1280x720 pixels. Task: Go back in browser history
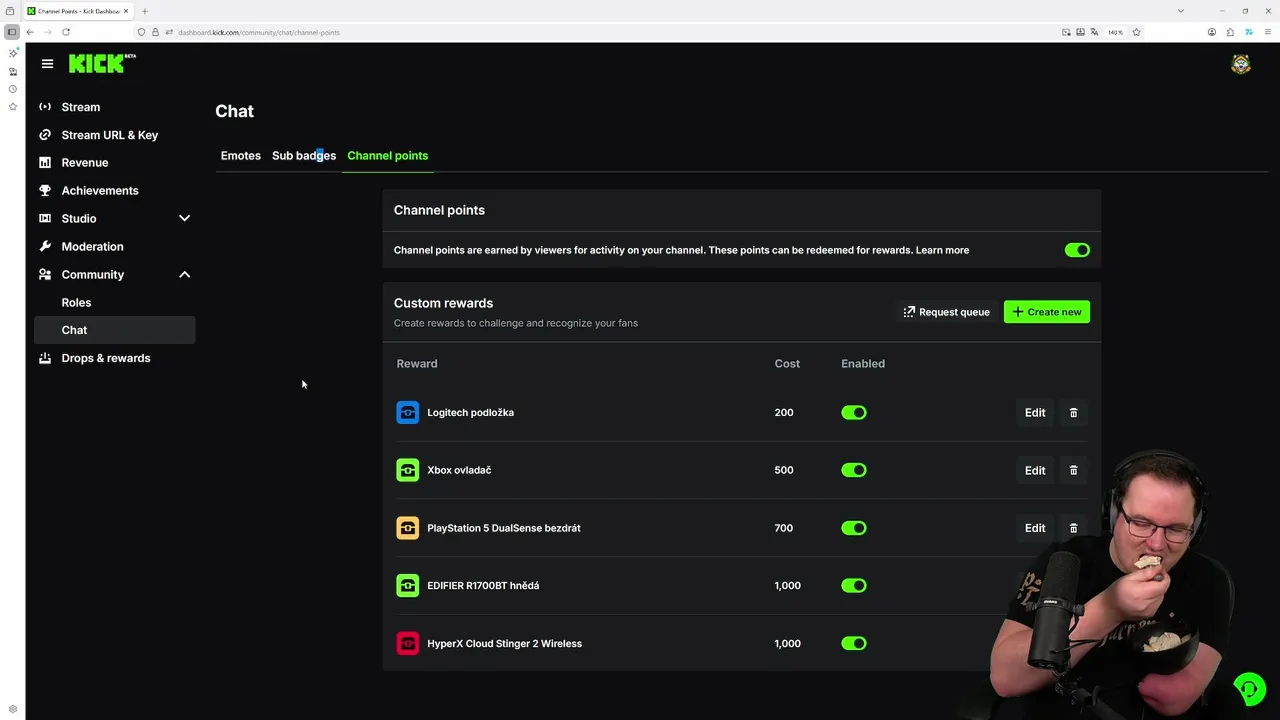click(30, 32)
